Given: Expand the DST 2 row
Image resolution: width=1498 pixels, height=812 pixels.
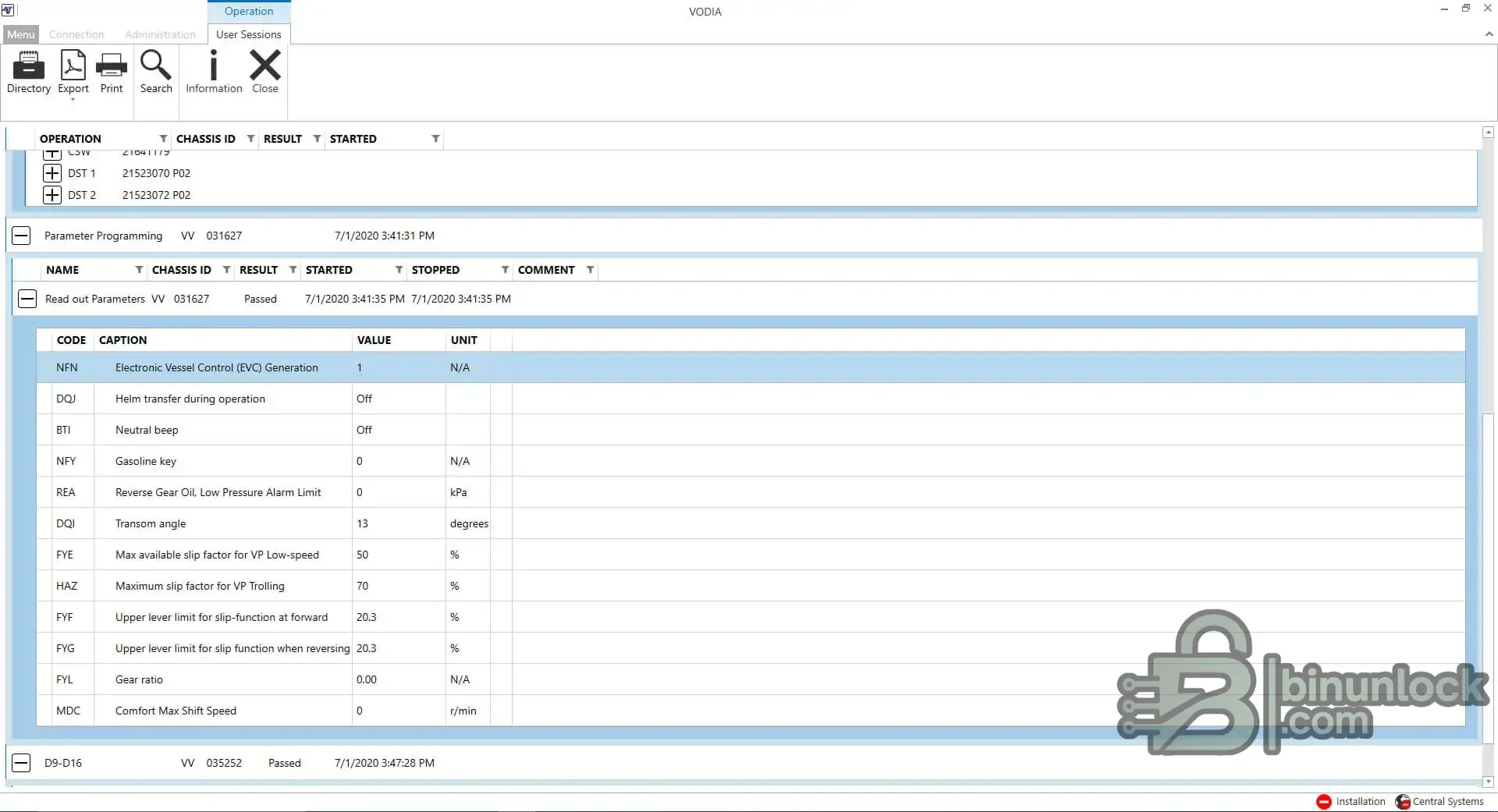Looking at the screenshot, I should [52, 195].
